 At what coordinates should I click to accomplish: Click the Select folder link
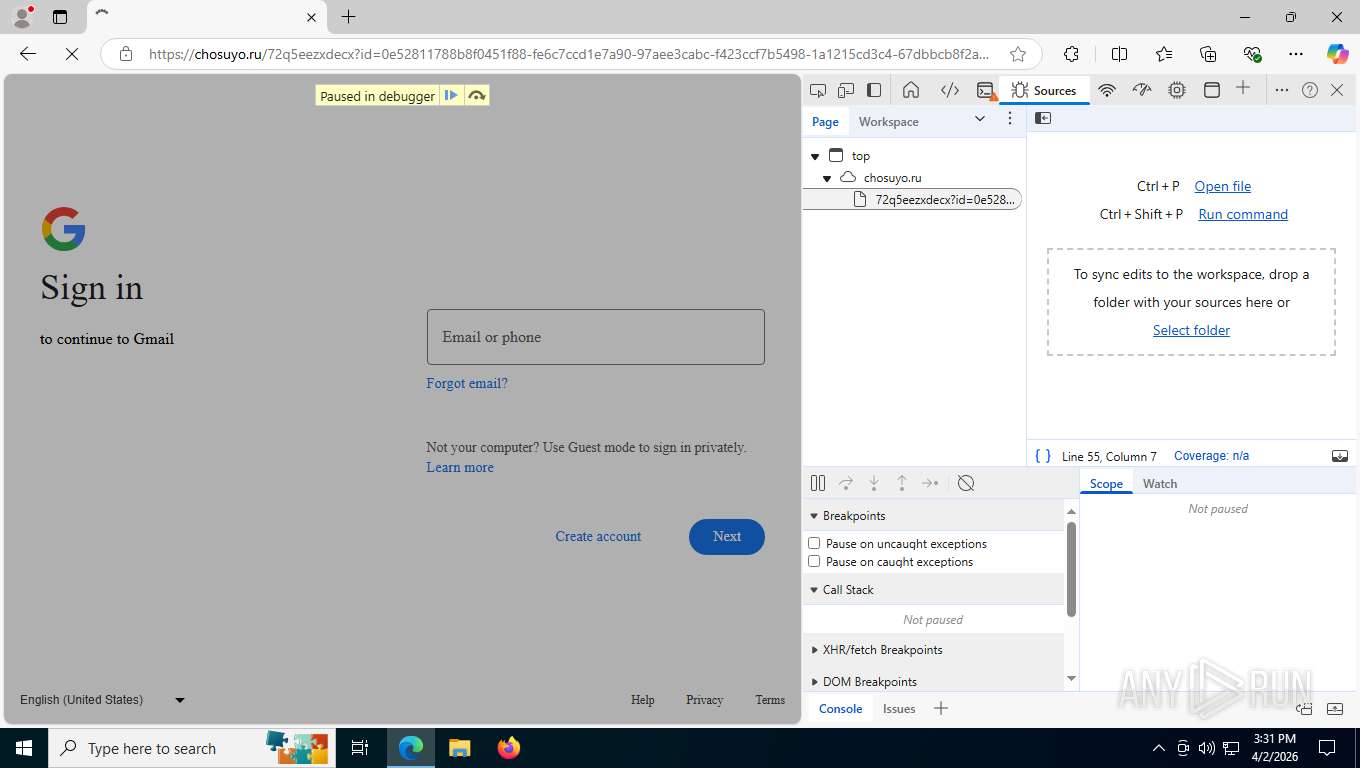coord(1191,330)
